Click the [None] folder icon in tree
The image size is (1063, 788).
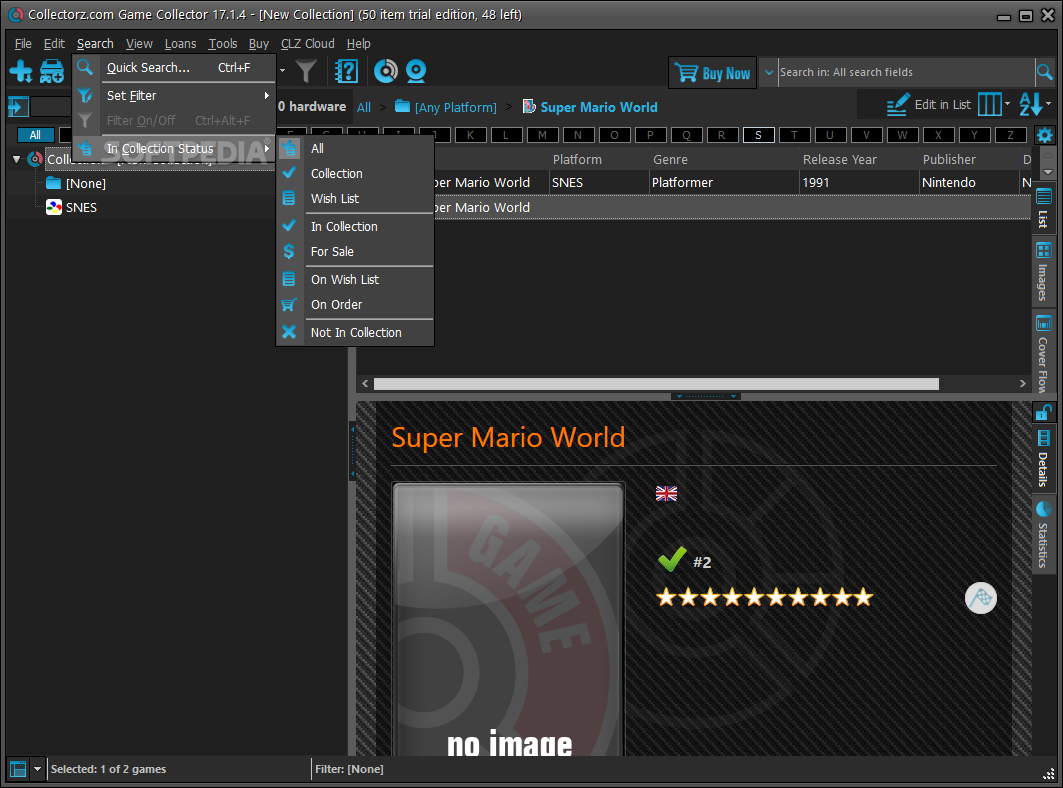tap(54, 183)
